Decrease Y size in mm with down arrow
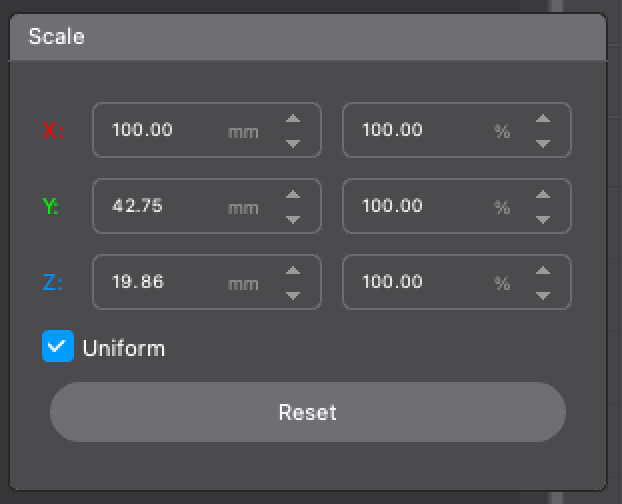Image resolution: width=622 pixels, height=504 pixels. pyautogui.click(x=293, y=220)
